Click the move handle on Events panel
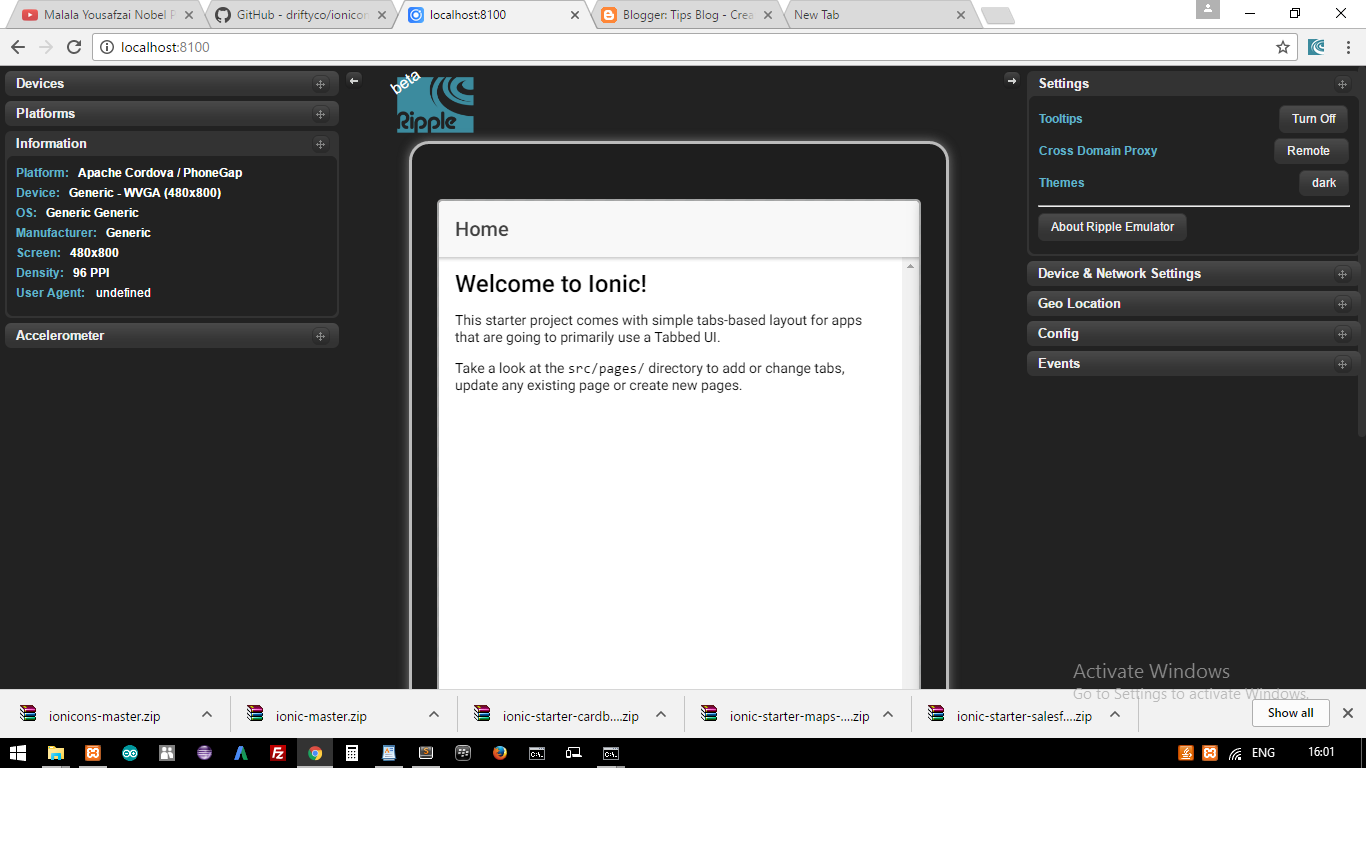Screen dimensions: 1366x841 tap(1342, 364)
